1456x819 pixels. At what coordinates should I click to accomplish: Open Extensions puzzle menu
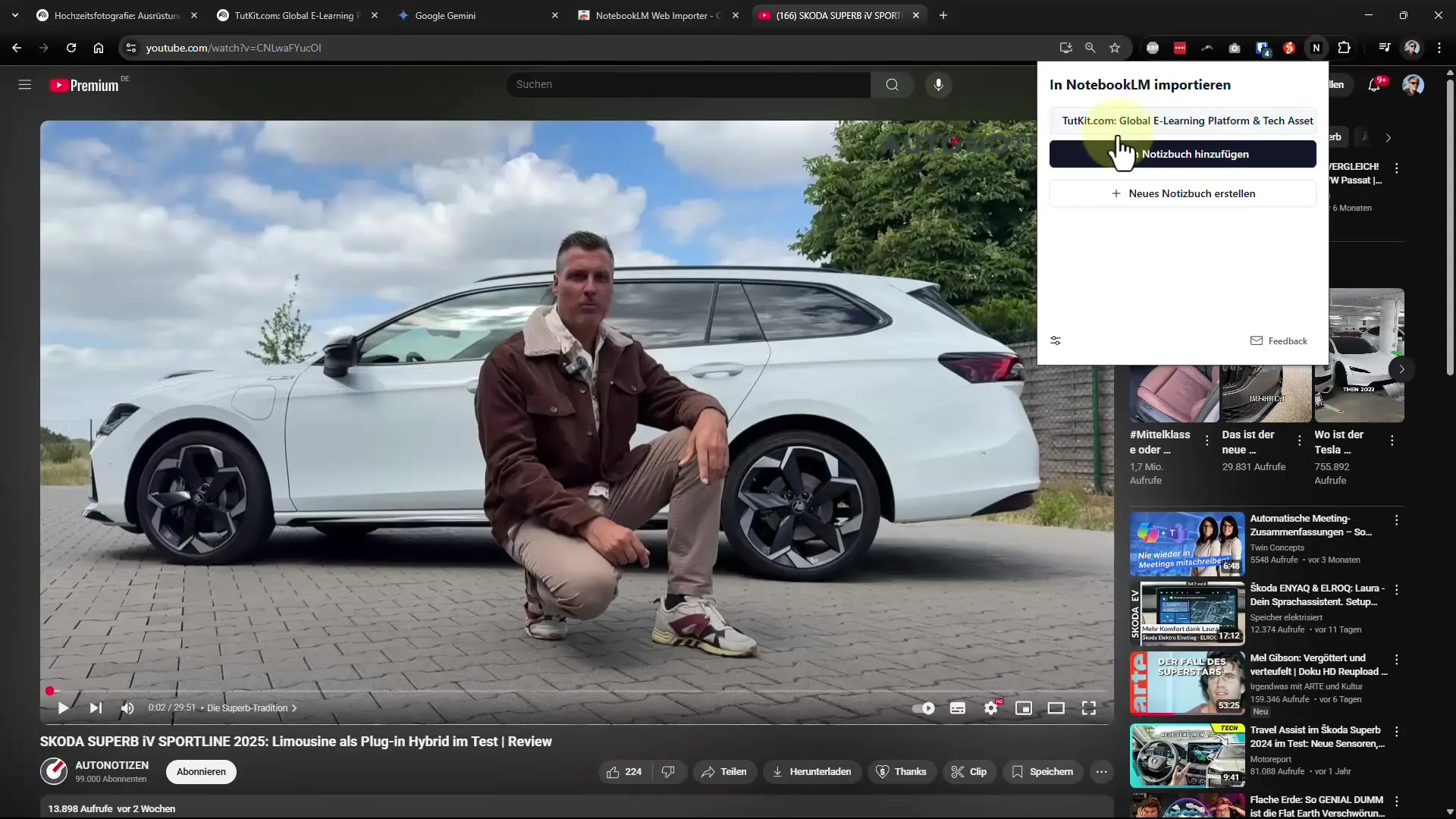(x=1345, y=48)
